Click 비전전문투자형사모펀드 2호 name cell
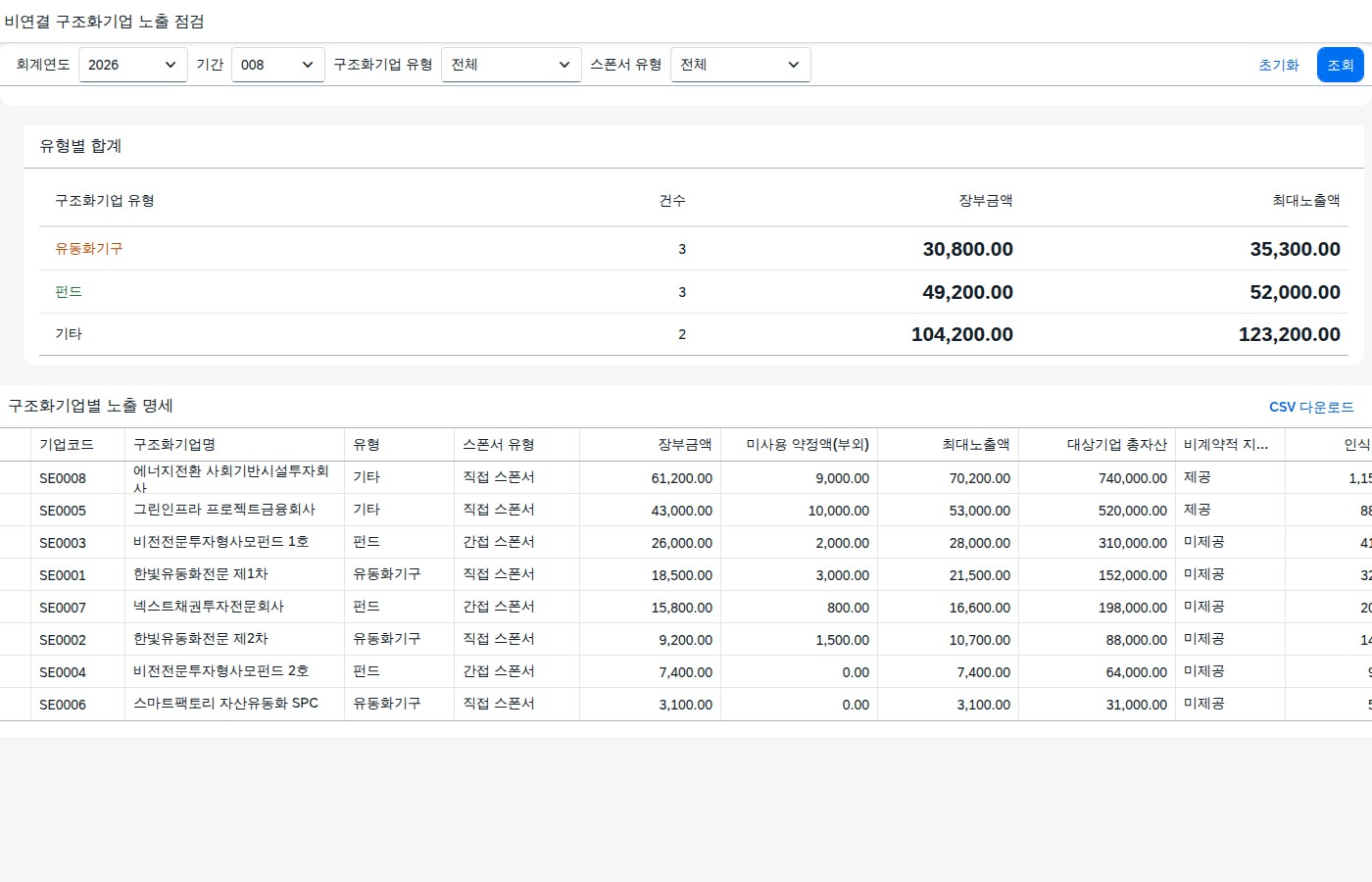Viewport: 1372px width, 882px height. [x=234, y=671]
